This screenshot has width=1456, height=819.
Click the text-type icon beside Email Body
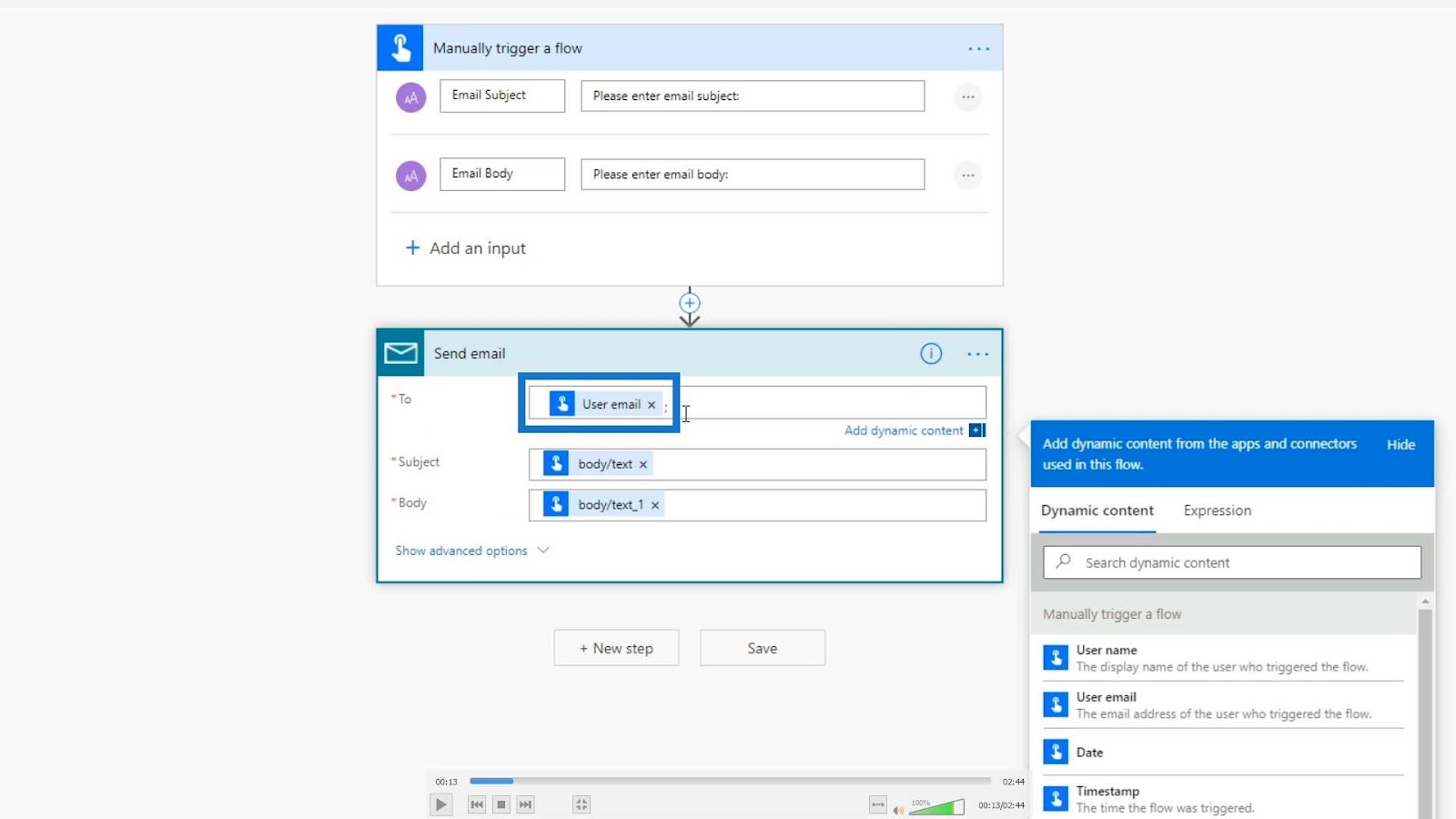tap(410, 175)
